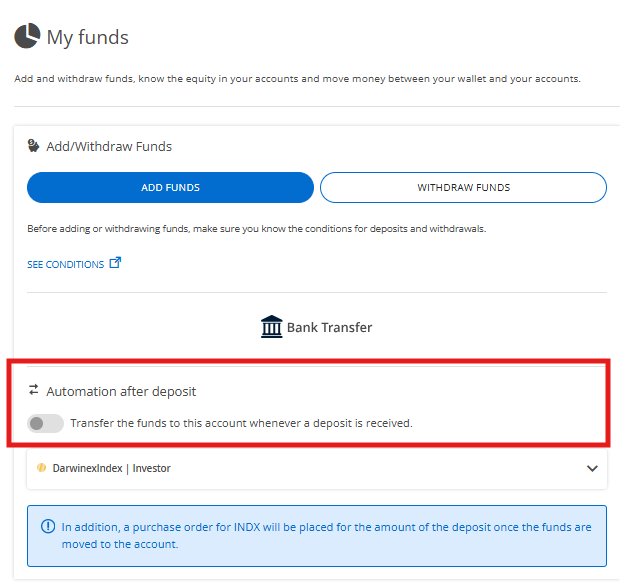
Task: Click the piggy bank icon beside Add/Withdraw Funds
Action: pyautogui.click(x=33, y=145)
